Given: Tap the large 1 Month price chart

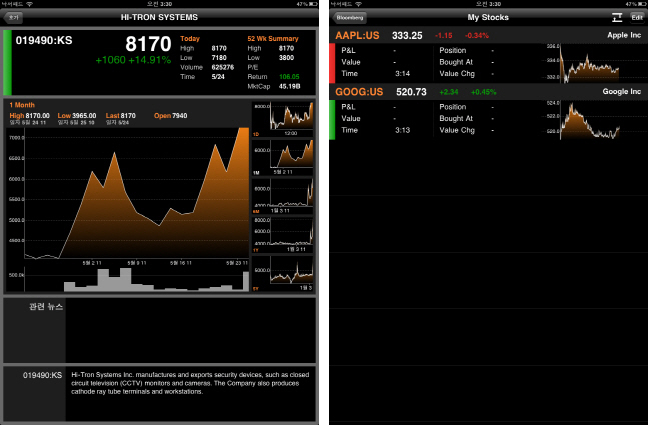Looking at the screenshot, I should (136, 193).
